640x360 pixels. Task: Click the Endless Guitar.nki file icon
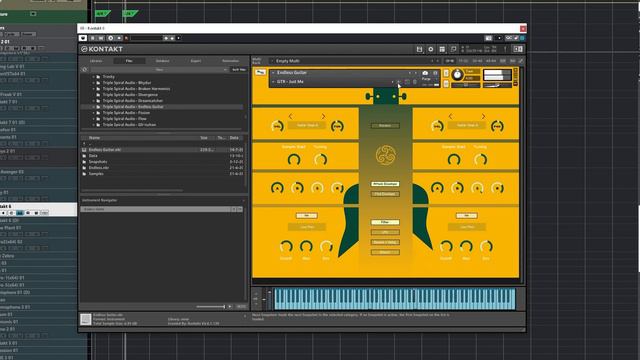(x=84, y=150)
